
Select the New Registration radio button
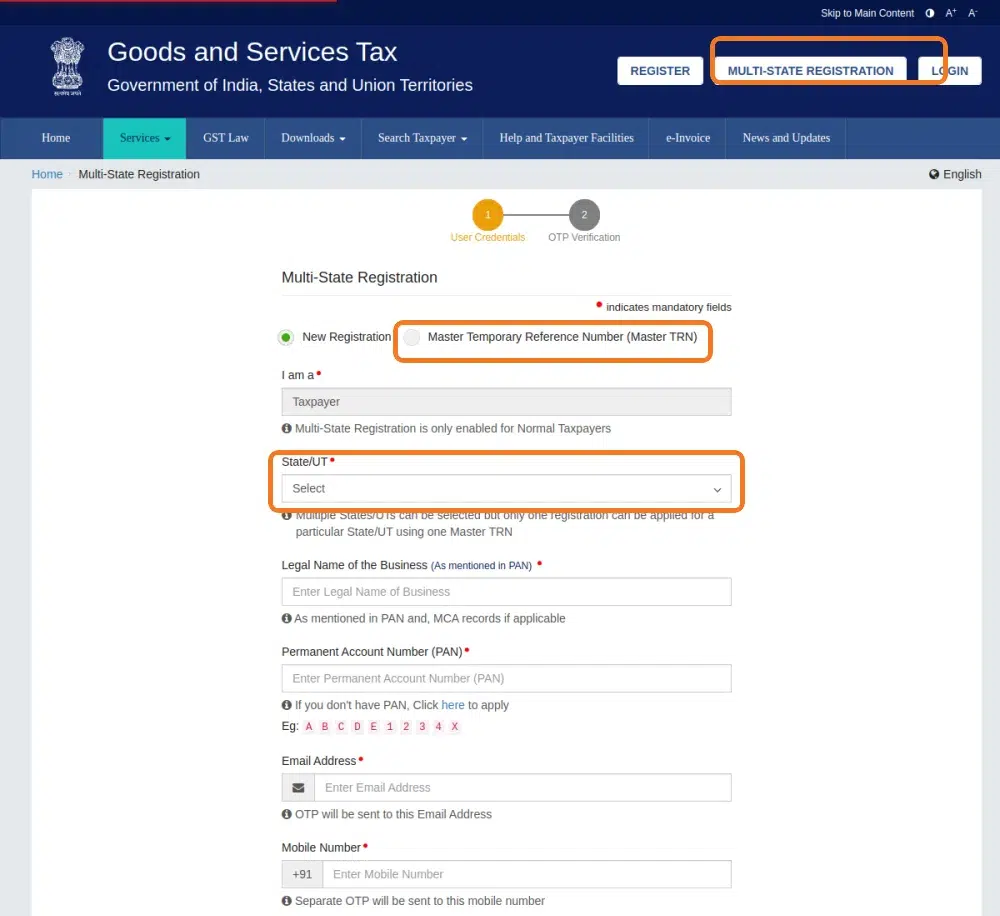(x=286, y=337)
